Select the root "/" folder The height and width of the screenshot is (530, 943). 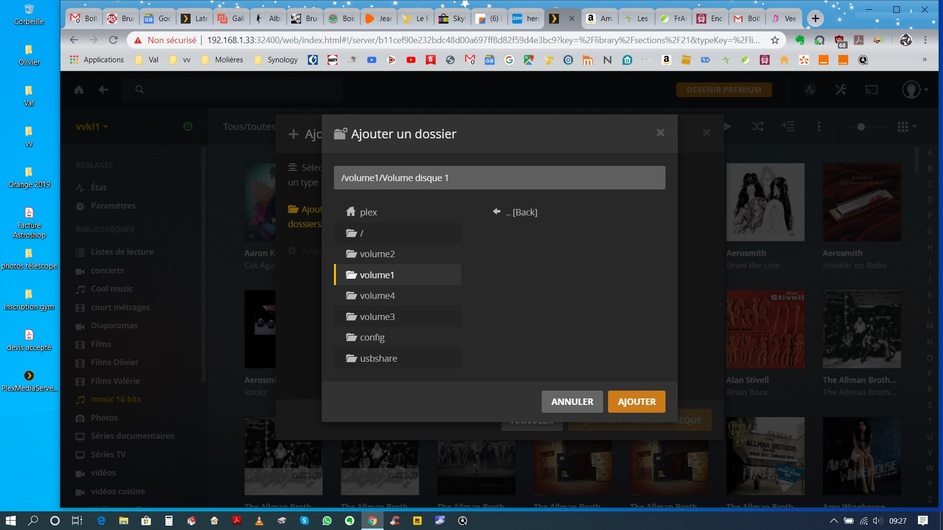398,233
